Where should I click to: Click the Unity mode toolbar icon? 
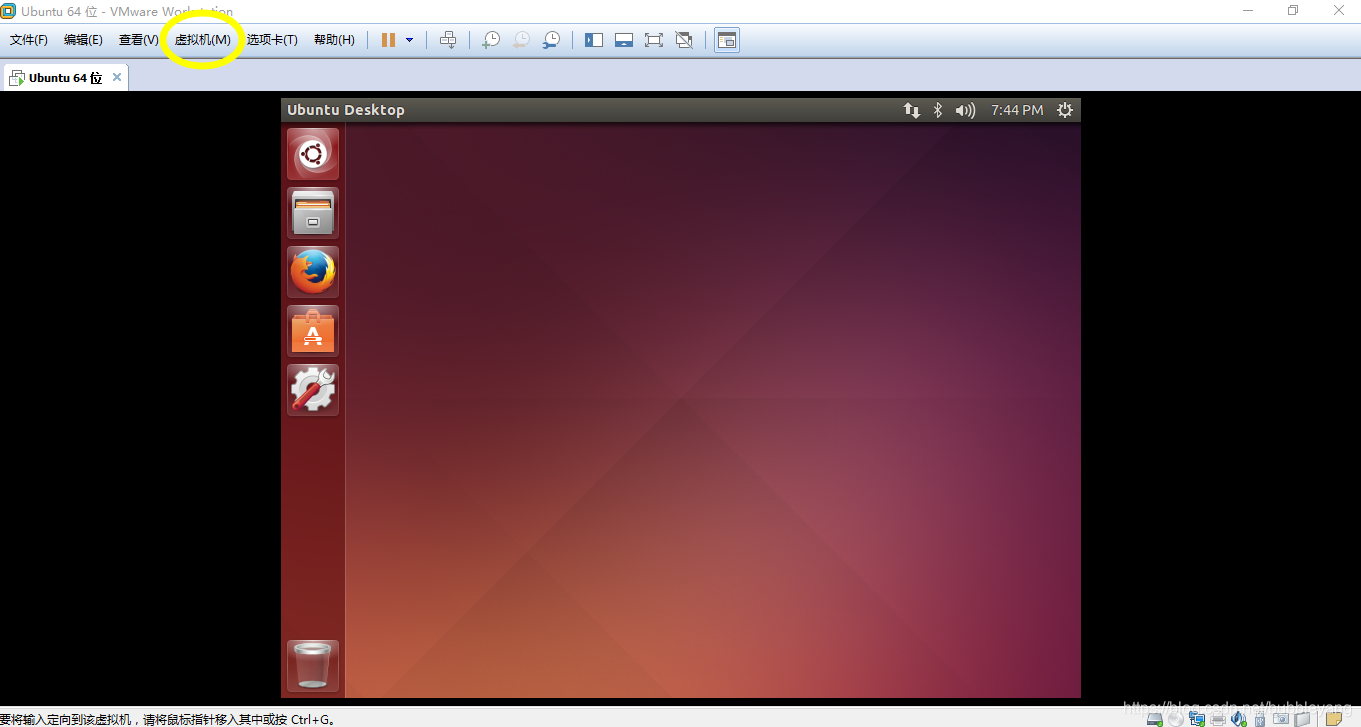(684, 40)
